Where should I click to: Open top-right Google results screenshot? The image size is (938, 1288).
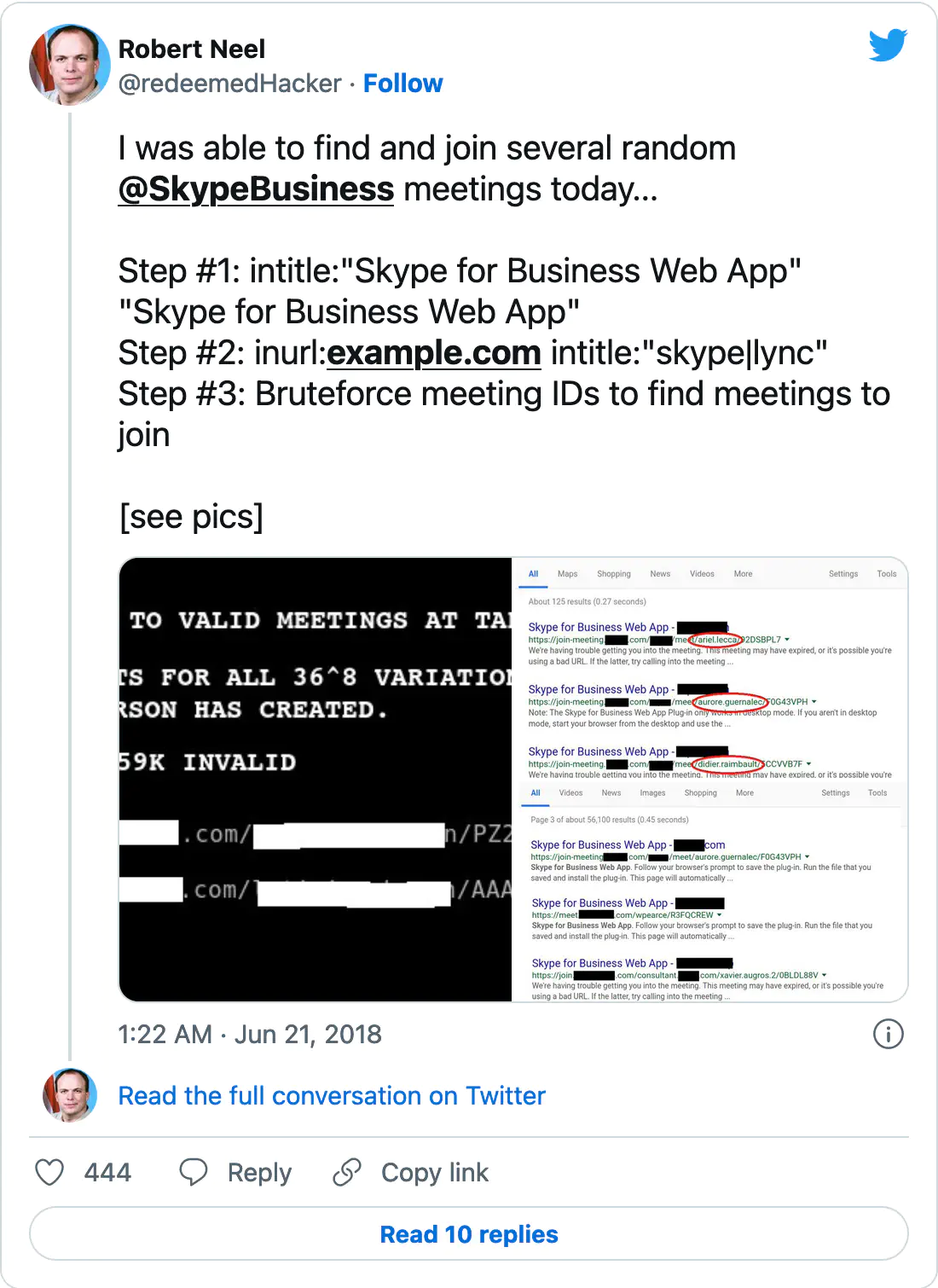coord(710,668)
